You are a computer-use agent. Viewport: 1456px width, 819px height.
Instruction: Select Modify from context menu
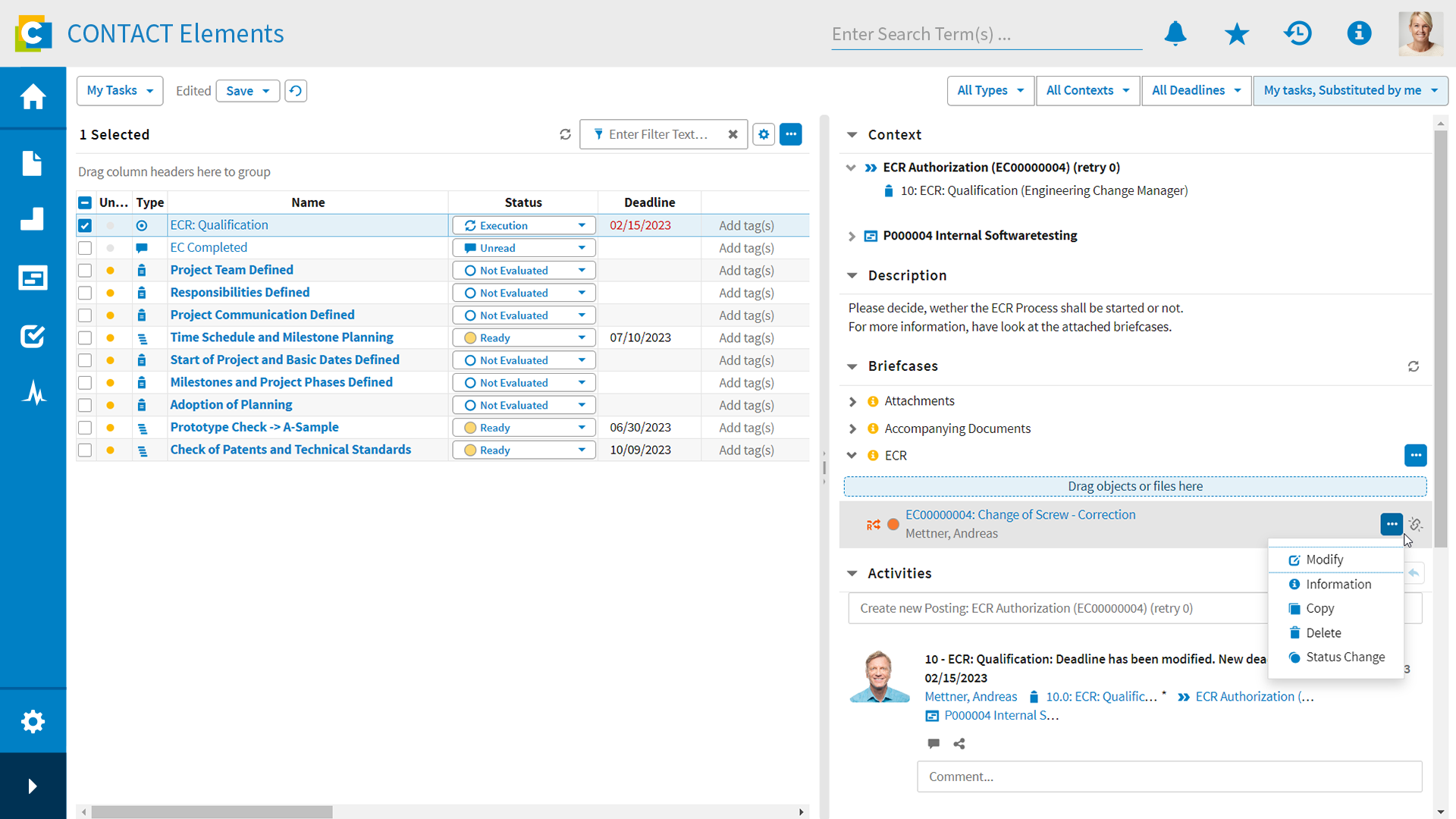[x=1336, y=560]
